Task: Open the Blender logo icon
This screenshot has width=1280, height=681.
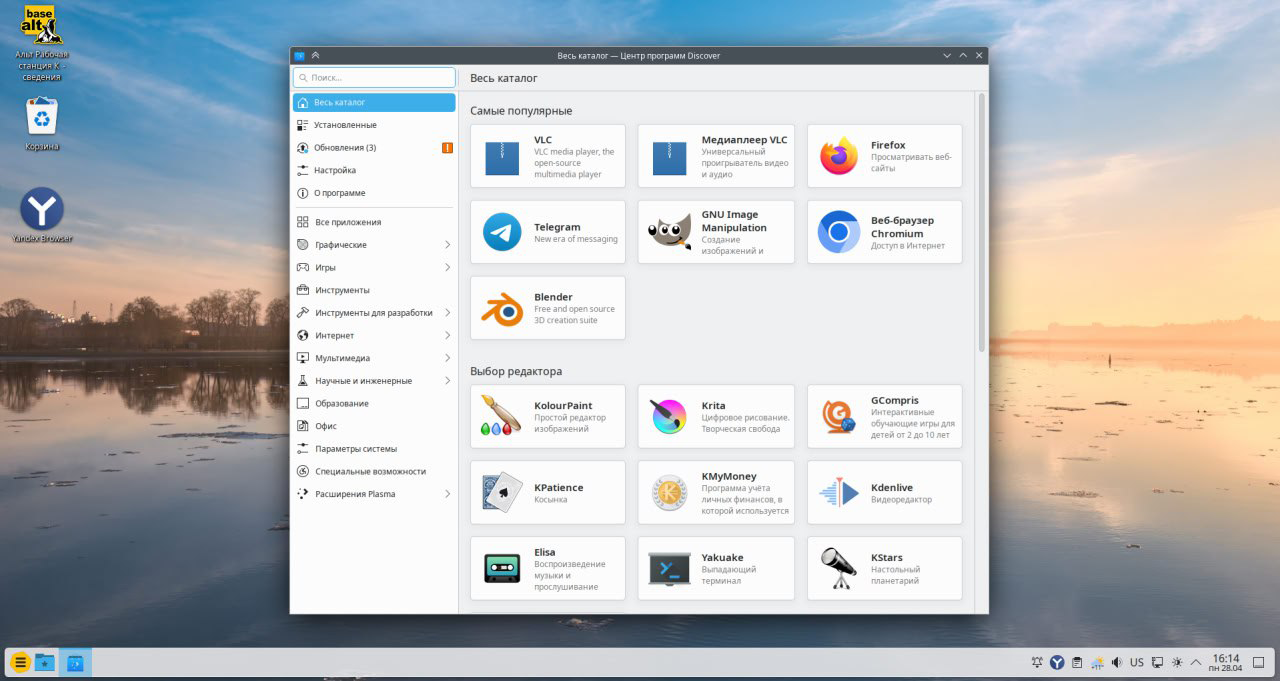Action: coord(502,308)
